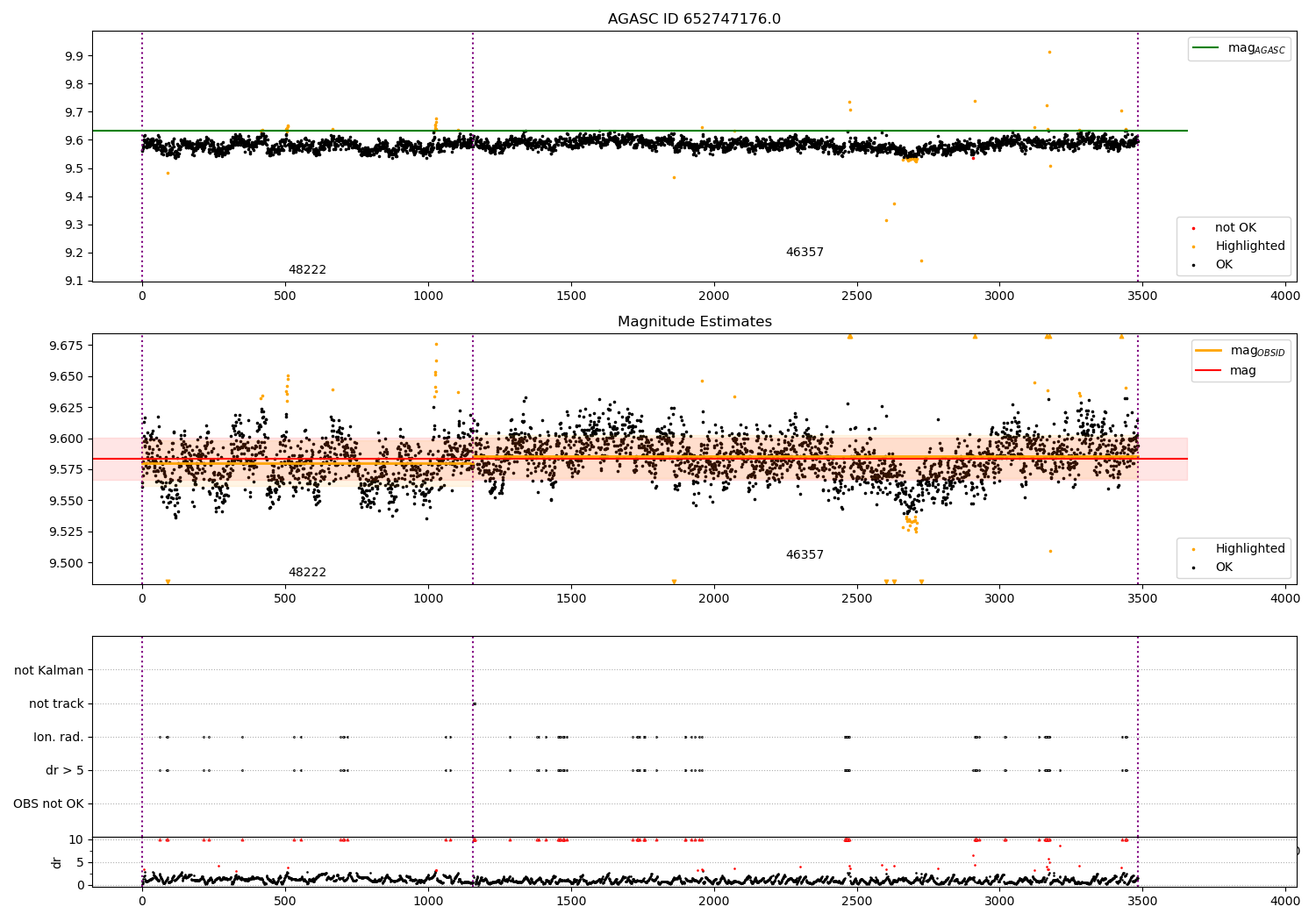Click x-axis tick '2000' under the dr plot
Viewport: 1316px width, 921px height.
[713, 900]
